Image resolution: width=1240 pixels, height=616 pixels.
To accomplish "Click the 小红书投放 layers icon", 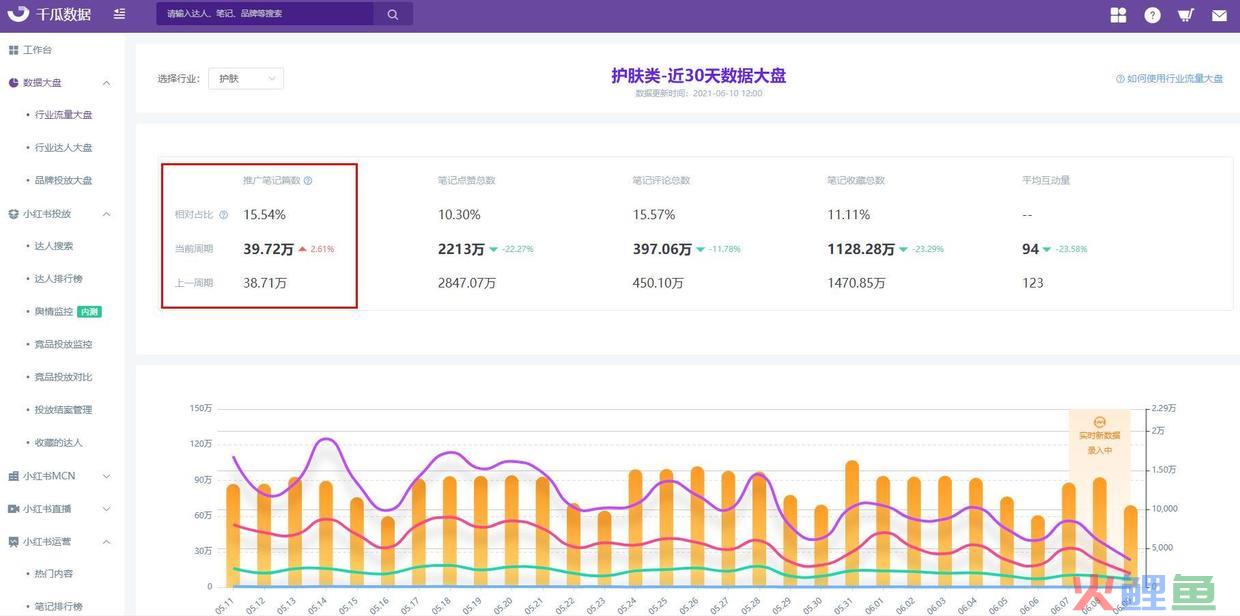I will 14,214.
